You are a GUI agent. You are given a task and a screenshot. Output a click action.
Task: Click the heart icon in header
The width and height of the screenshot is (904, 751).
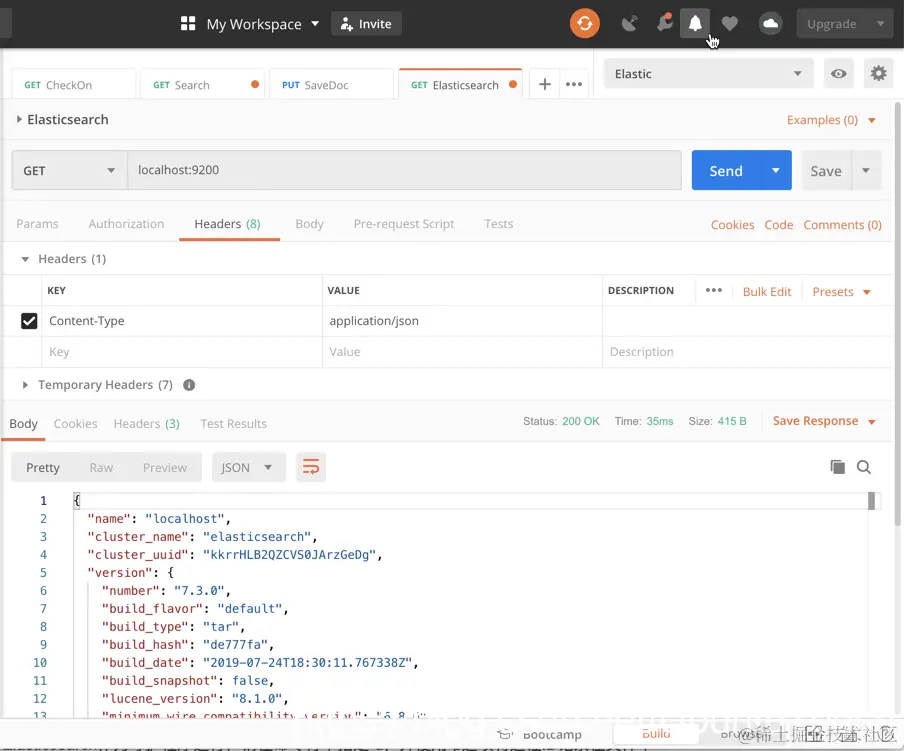pos(730,24)
